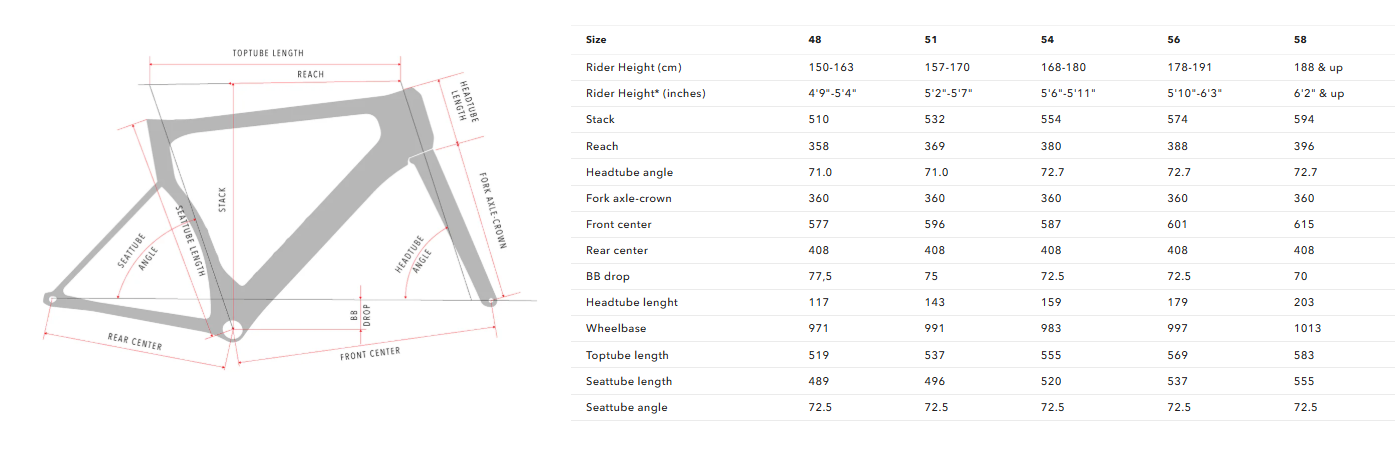Click the Wheelbase row label in table
This screenshot has width=1395, height=457.
[616, 328]
